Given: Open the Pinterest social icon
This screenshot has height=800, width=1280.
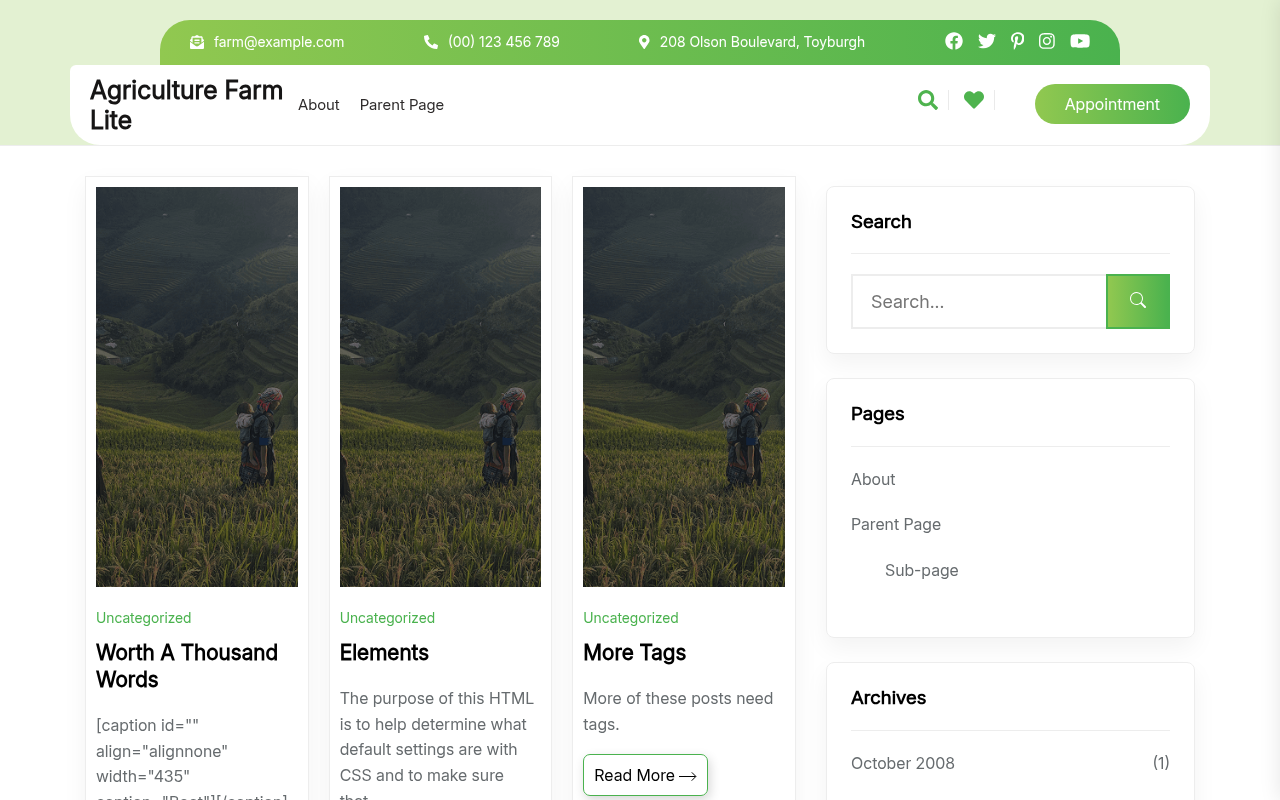Looking at the screenshot, I should pyautogui.click(x=1017, y=41).
